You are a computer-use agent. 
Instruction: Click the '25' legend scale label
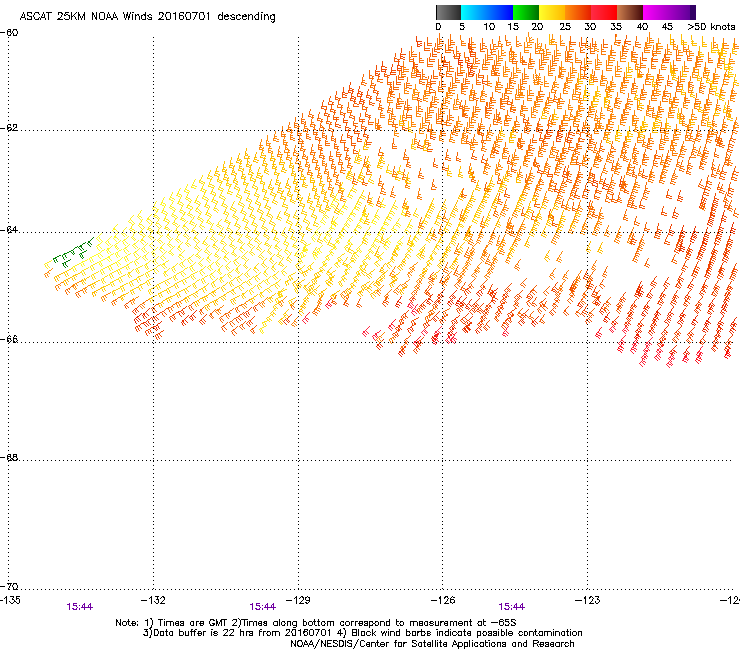tap(565, 27)
